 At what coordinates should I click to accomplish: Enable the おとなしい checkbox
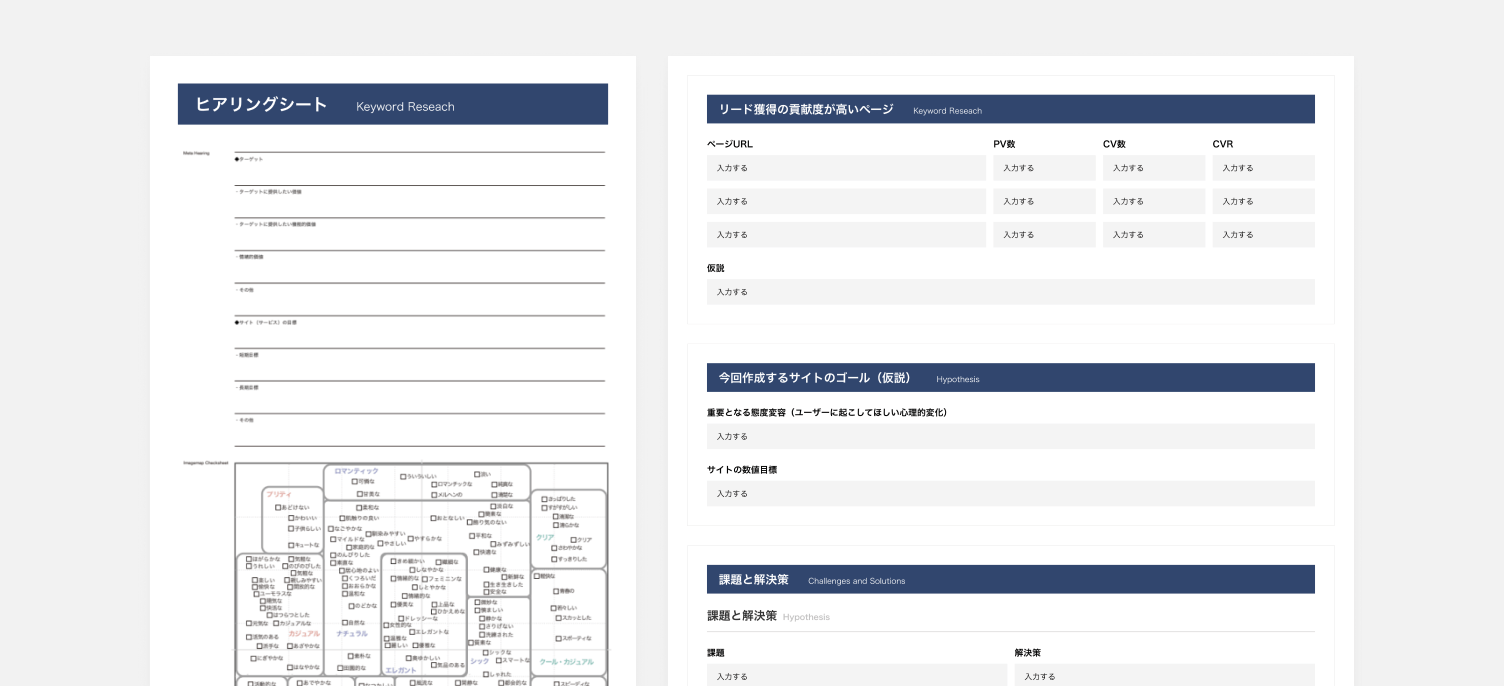pyautogui.click(x=433, y=518)
